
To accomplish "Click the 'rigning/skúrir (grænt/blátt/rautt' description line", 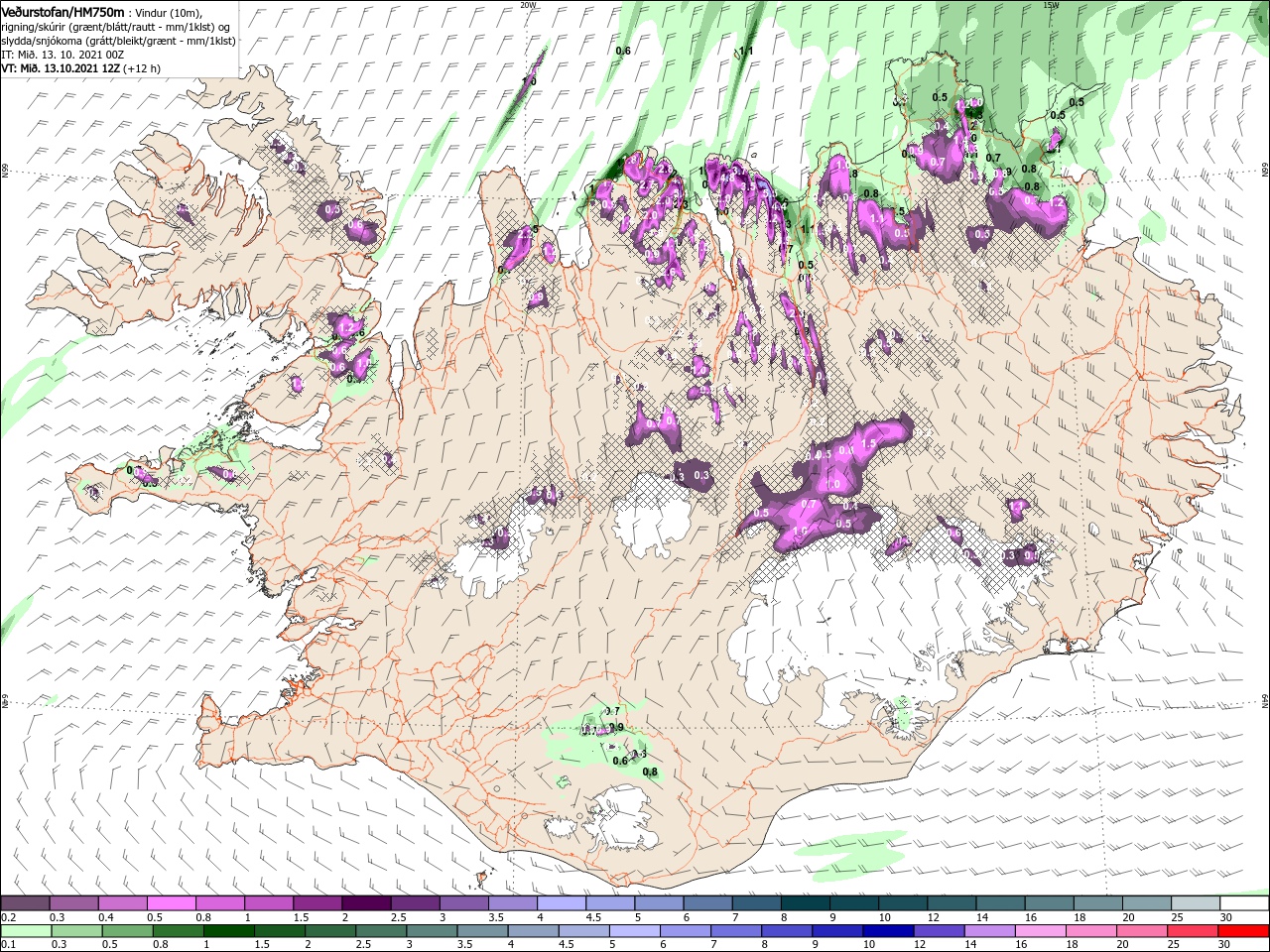I will (114, 26).
